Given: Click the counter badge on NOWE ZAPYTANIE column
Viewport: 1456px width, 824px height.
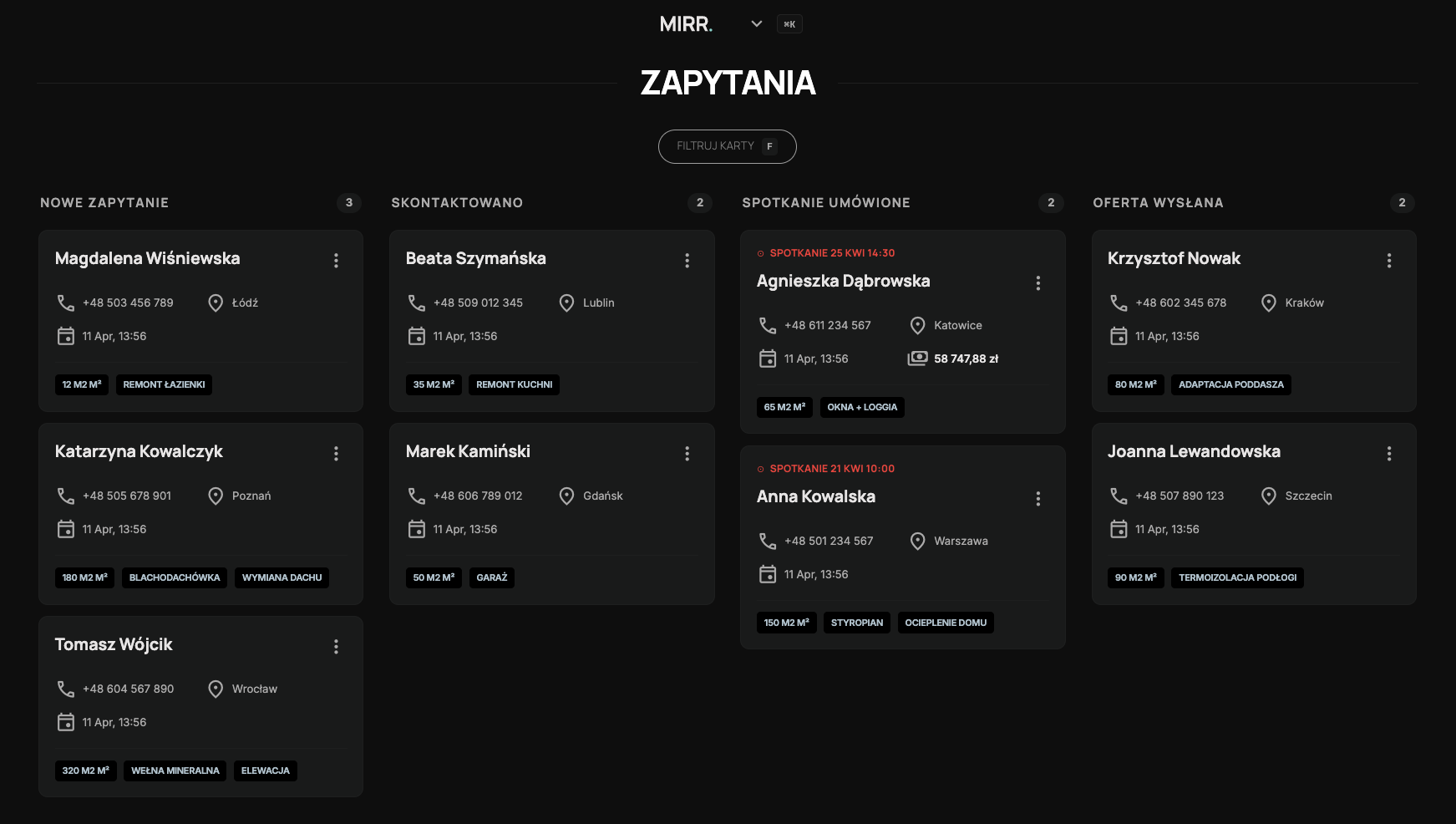Looking at the screenshot, I should [x=348, y=203].
